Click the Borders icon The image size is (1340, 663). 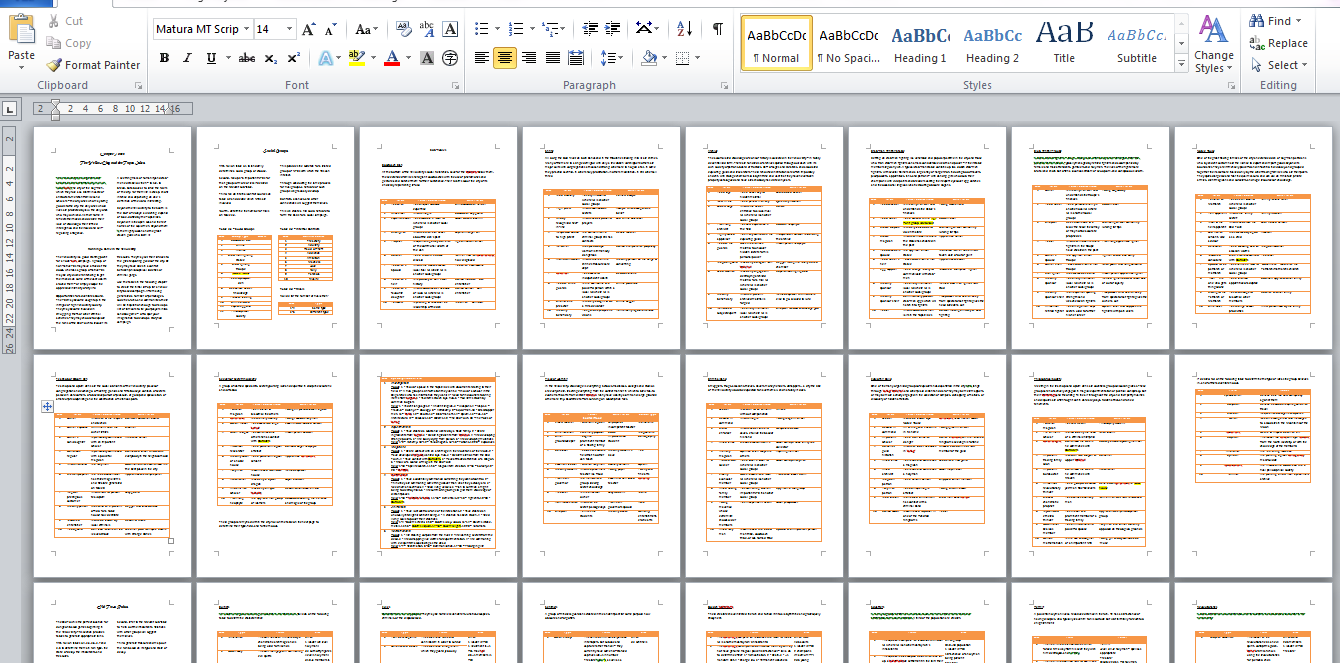pos(681,58)
